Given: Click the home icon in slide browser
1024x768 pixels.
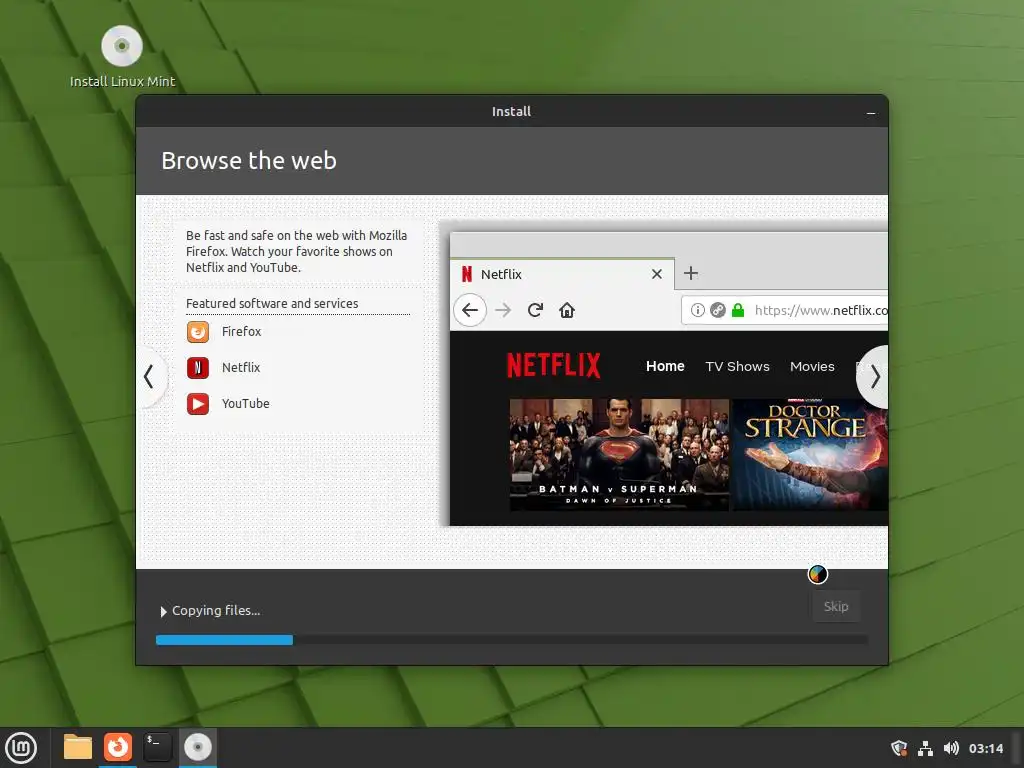Looking at the screenshot, I should pos(567,310).
